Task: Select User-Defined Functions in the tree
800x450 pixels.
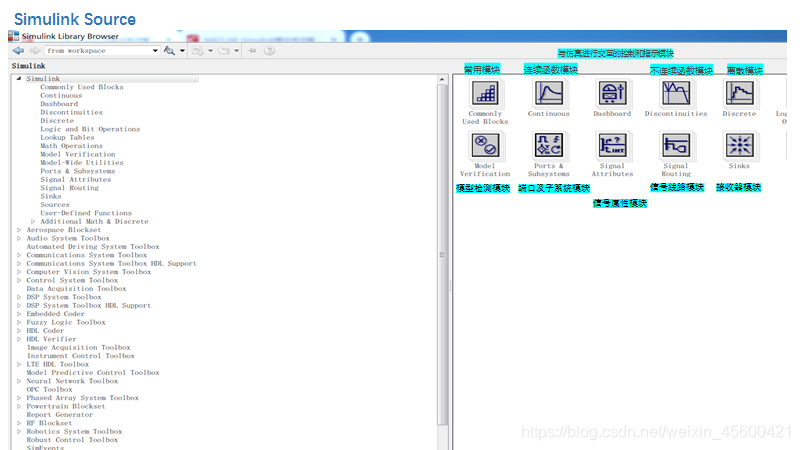Action: 86,213
